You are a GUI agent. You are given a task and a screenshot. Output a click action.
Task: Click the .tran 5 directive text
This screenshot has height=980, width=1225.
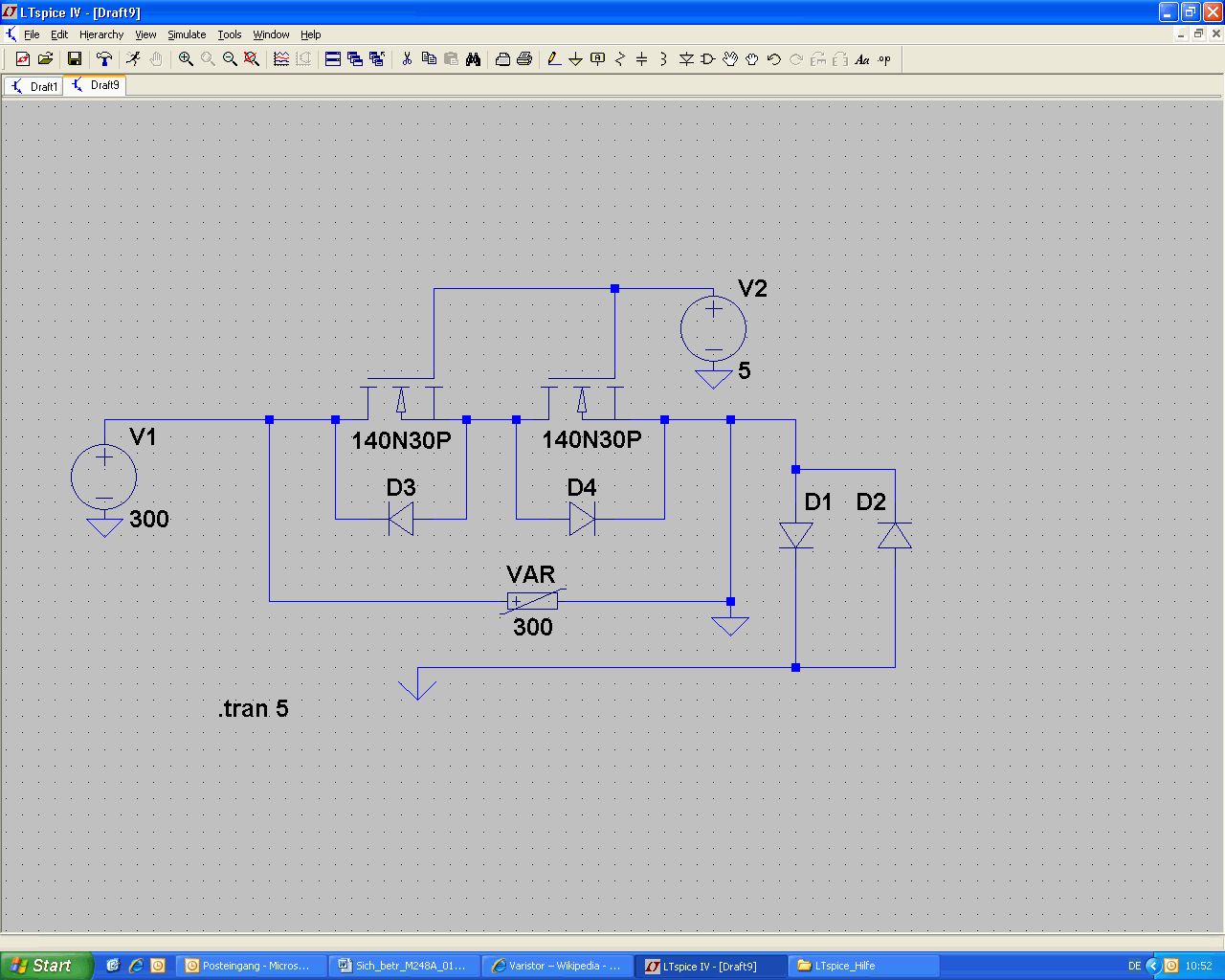pos(254,709)
